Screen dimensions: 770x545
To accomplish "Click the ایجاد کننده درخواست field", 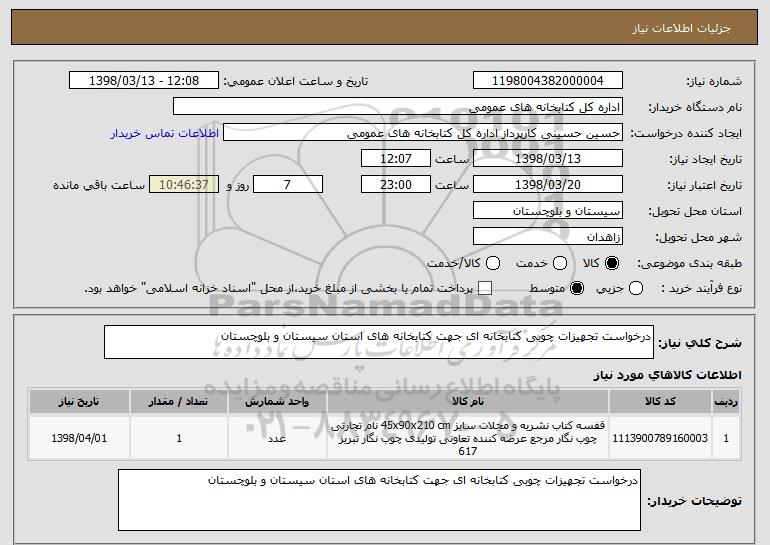I will [x=421, y=133].
